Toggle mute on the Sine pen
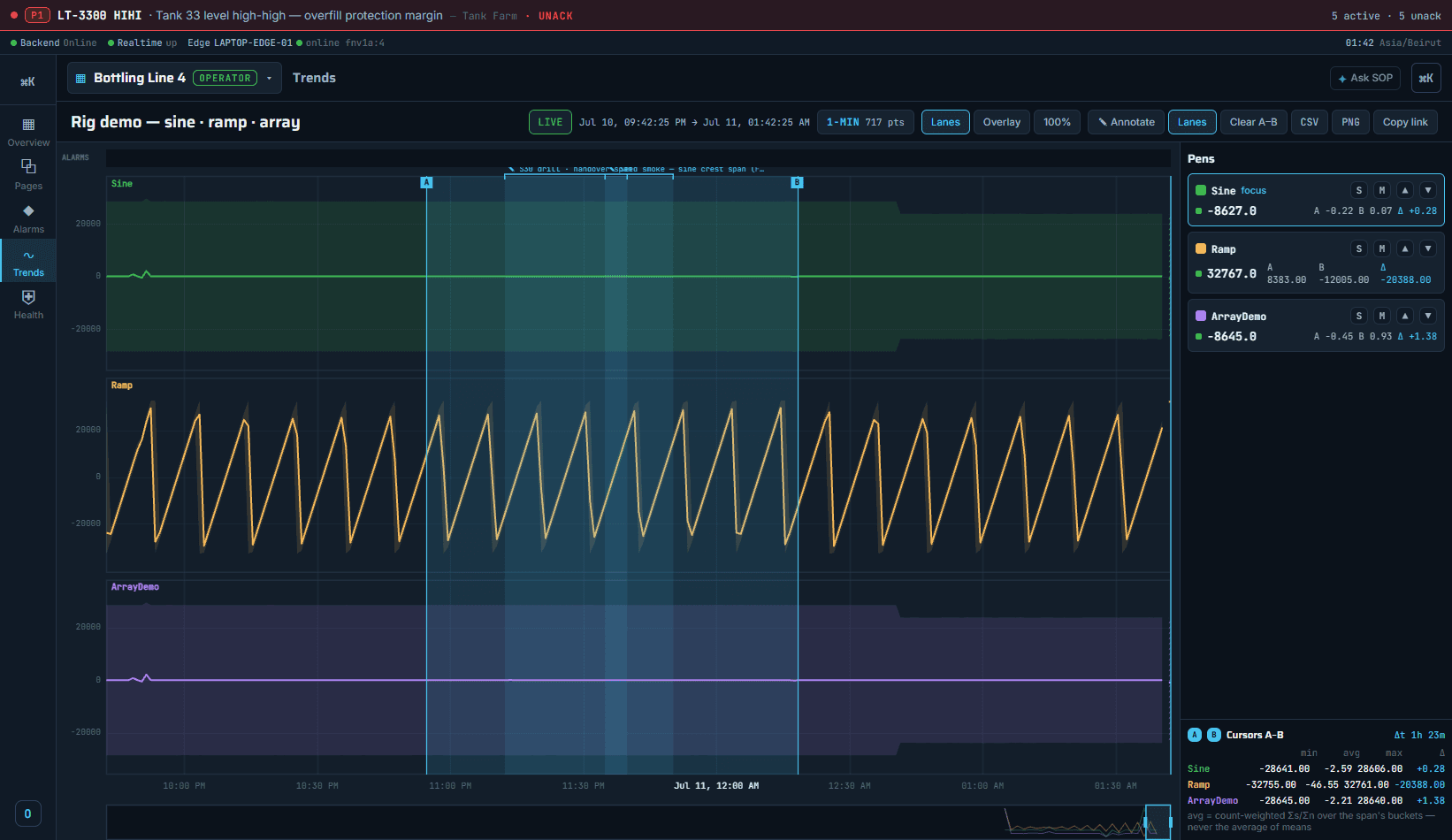1452x840 pixels. [x=1382, y=190]
